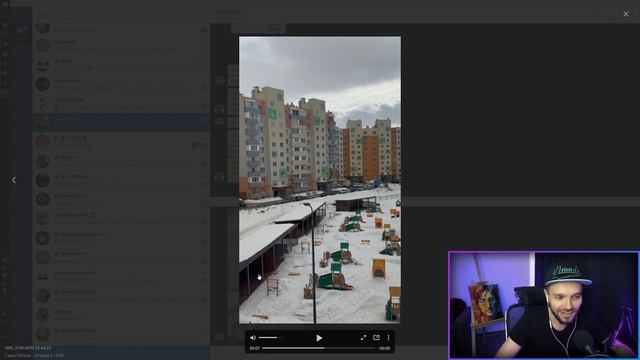Adjust the volume slider next to speaker
The image size is (640, 360).
coord(270,338)
